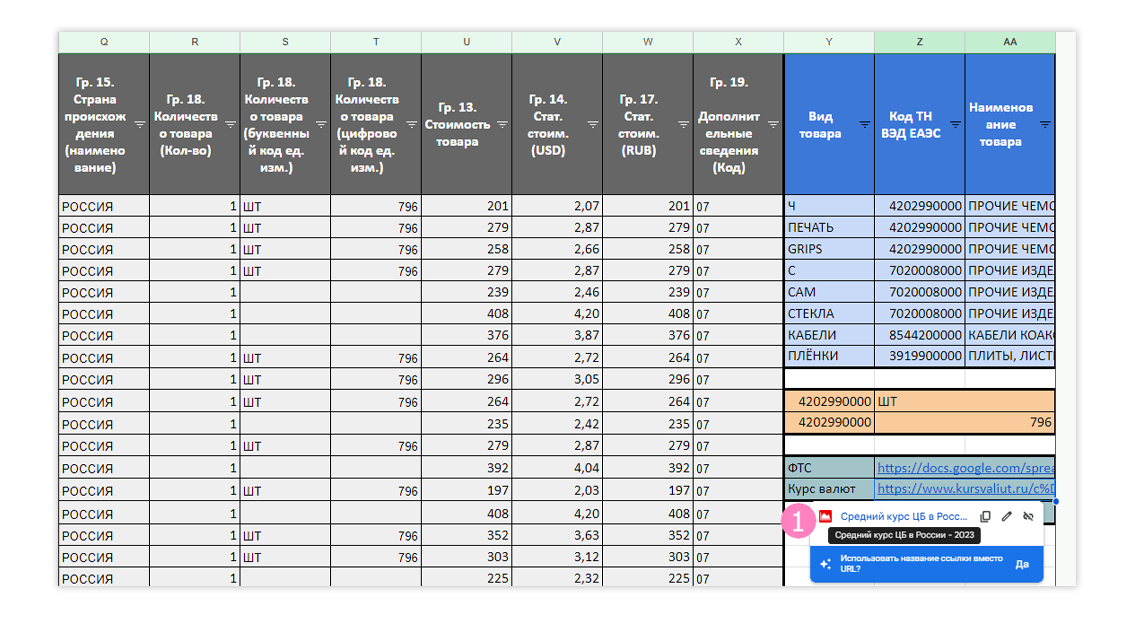
Task: Select column U header
Action: point(466,42)
